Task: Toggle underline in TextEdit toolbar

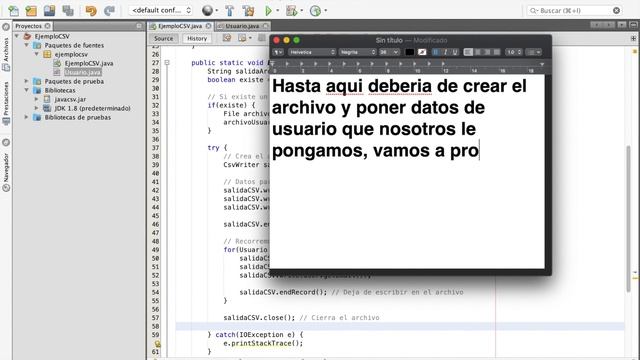Action: pyautogui.click(x=455, y=52)
